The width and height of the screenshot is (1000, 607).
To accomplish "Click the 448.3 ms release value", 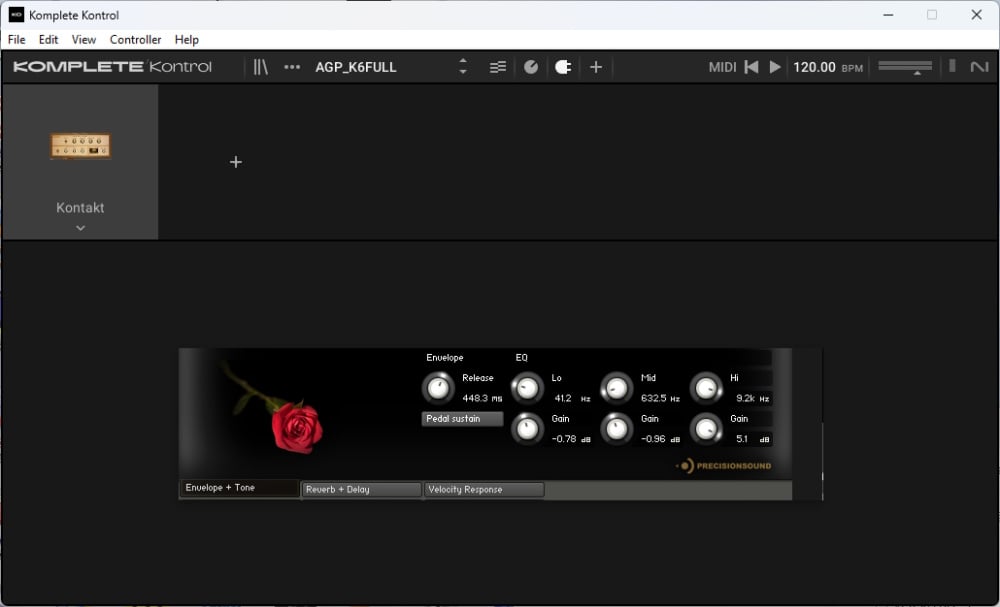I will (x=482, y=399).
